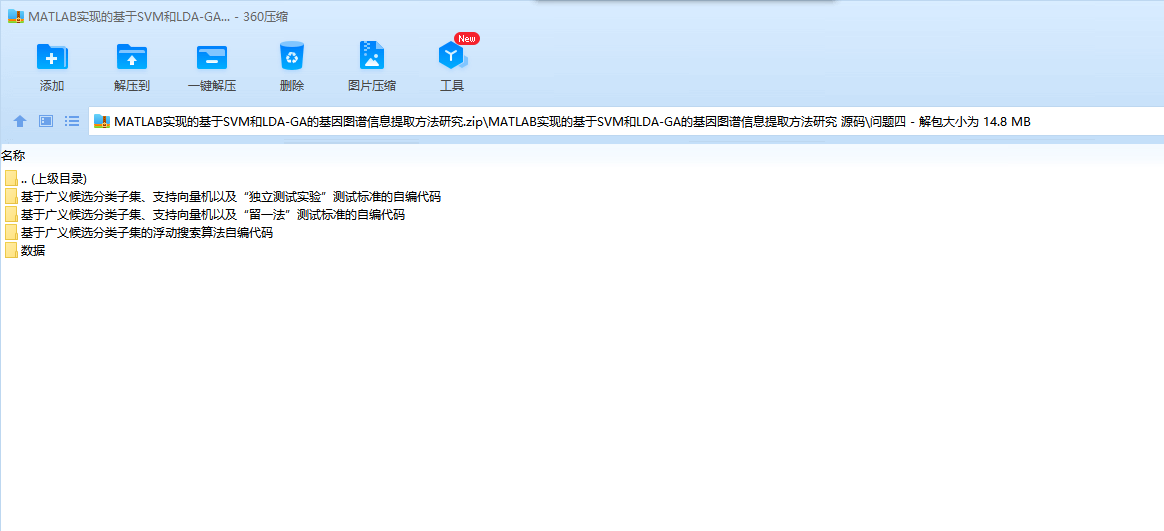The image size is (1164, 531).
Task: Click folder icon of the 上级目录 row
Action: click(11, 178)
